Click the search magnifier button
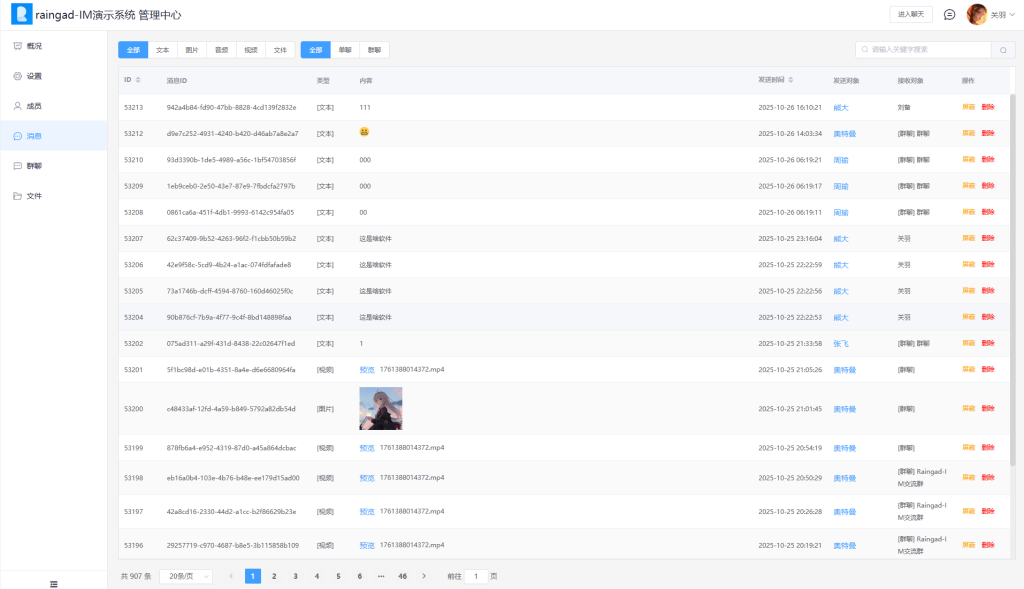Screen dimensions: 1024x589 click(x=1003, y=49)
